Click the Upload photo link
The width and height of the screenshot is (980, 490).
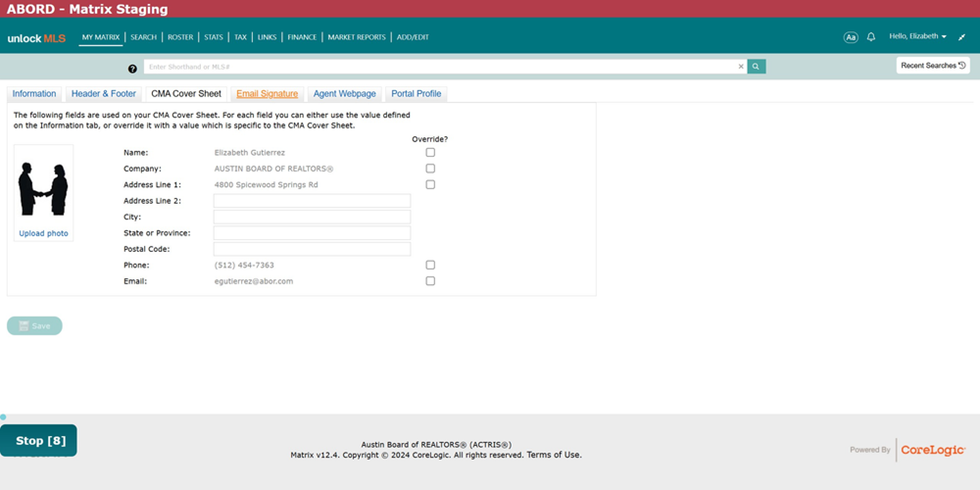point(44,234)
